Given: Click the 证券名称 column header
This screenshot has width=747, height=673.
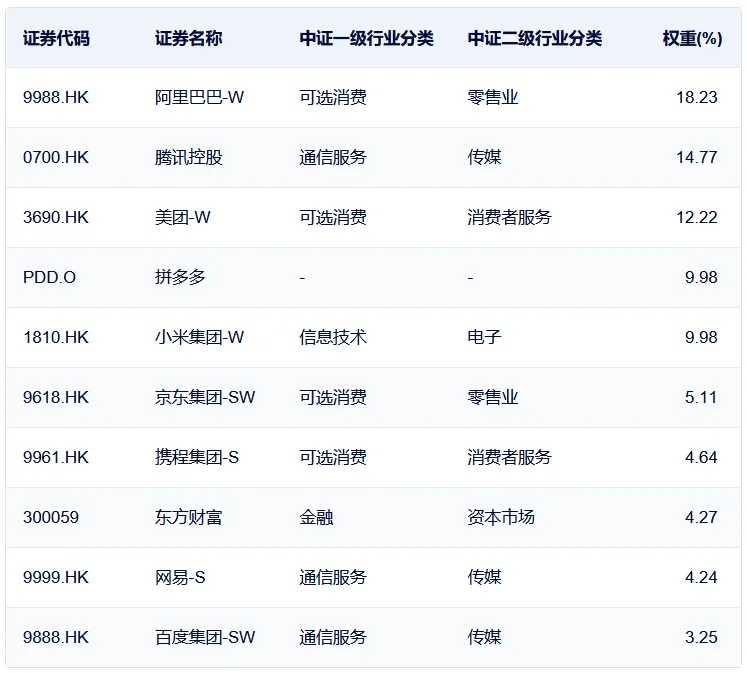Looking at the screenshot, I should click(189, 39).
